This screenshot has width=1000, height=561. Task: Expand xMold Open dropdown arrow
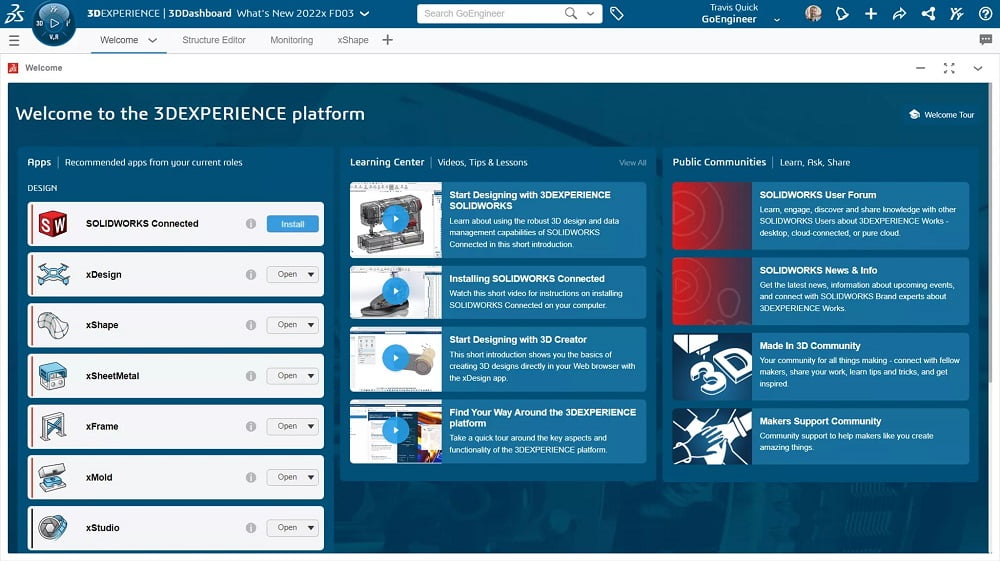click(x=311, y=477)
